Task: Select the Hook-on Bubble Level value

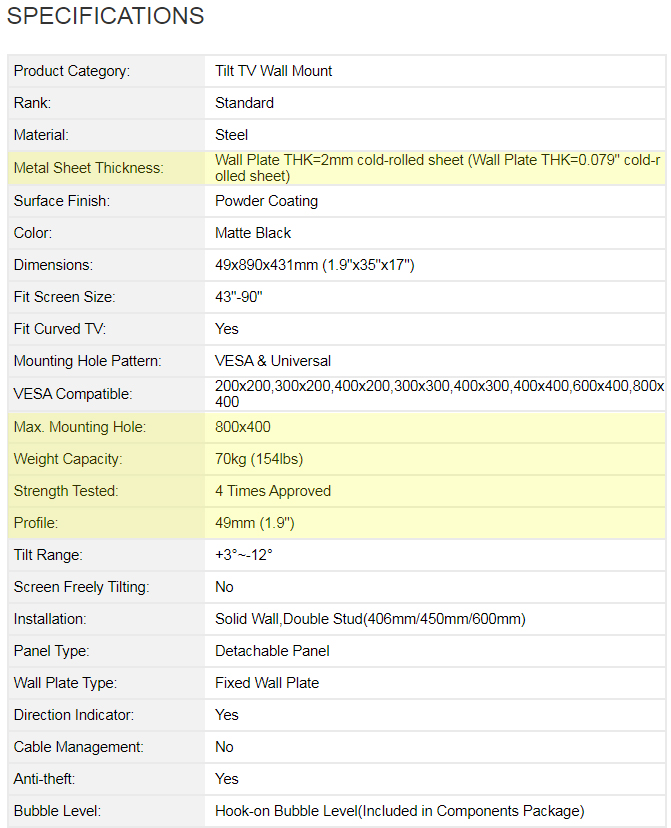Action: [399, 811]
